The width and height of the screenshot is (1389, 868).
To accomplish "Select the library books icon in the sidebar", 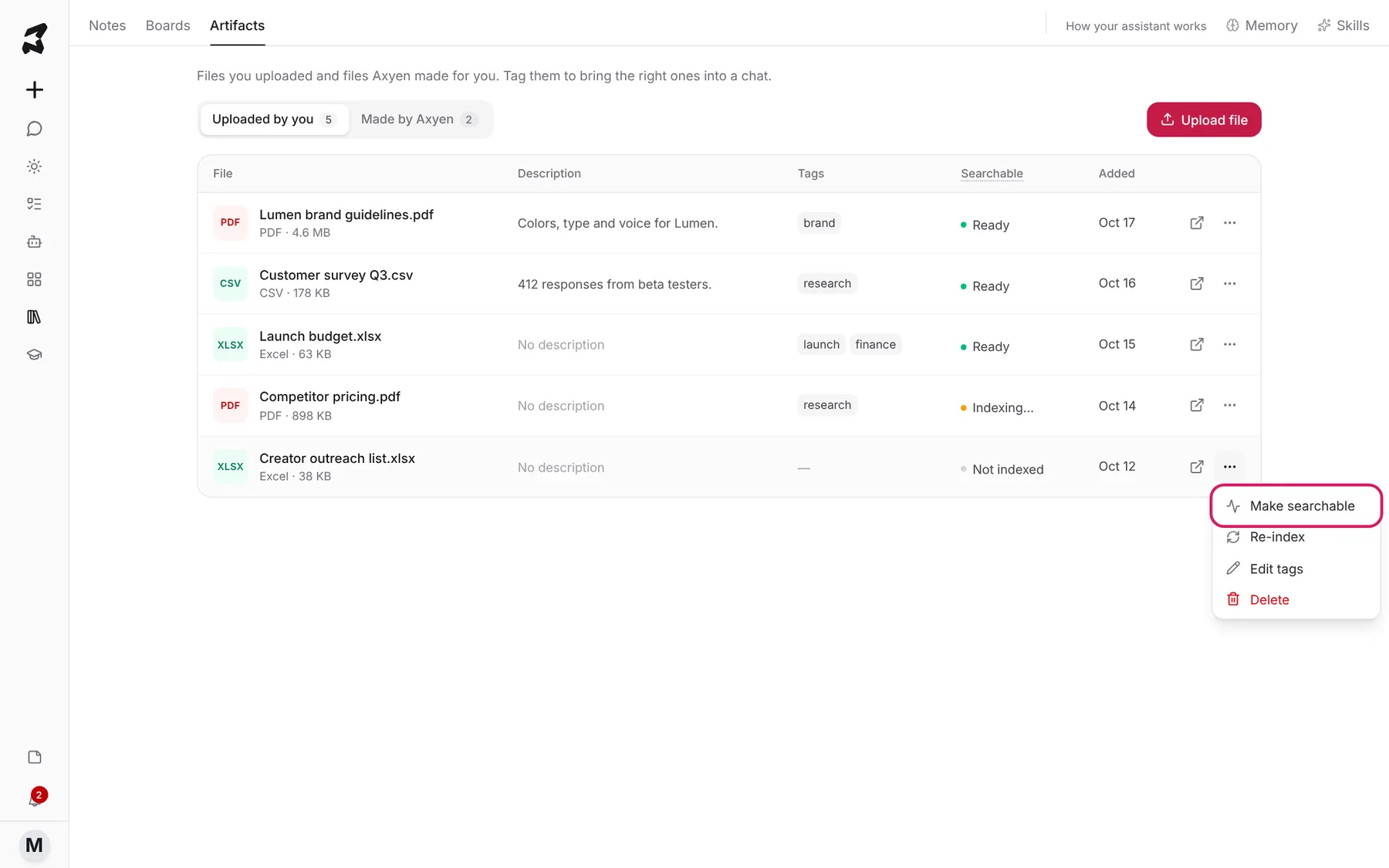I will click(x=34, y=317).
